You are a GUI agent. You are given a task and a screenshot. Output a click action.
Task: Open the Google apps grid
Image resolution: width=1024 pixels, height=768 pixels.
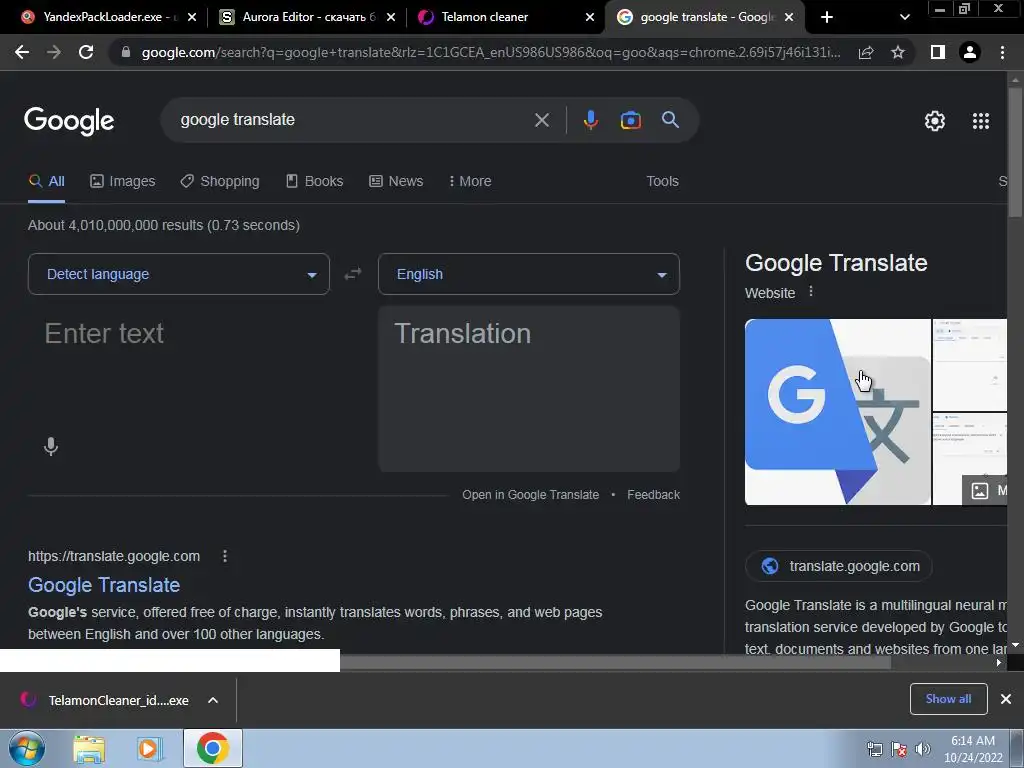tap(981, 121)
